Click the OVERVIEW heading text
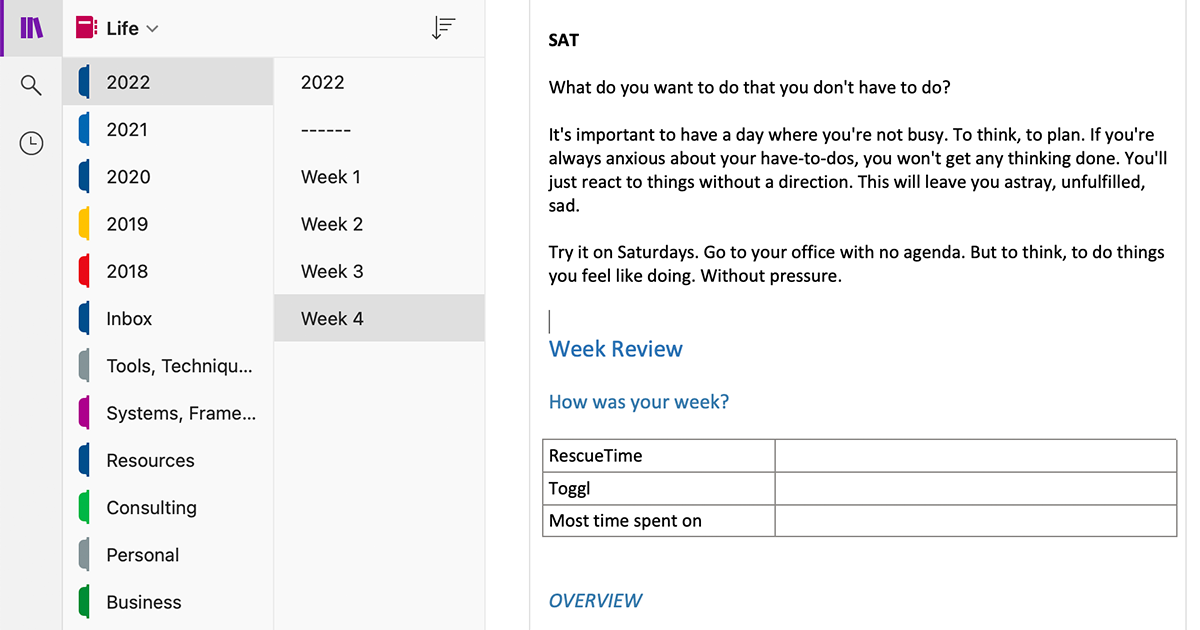Viewport: 1200px width, 630px height. click(x=596, y=600)
